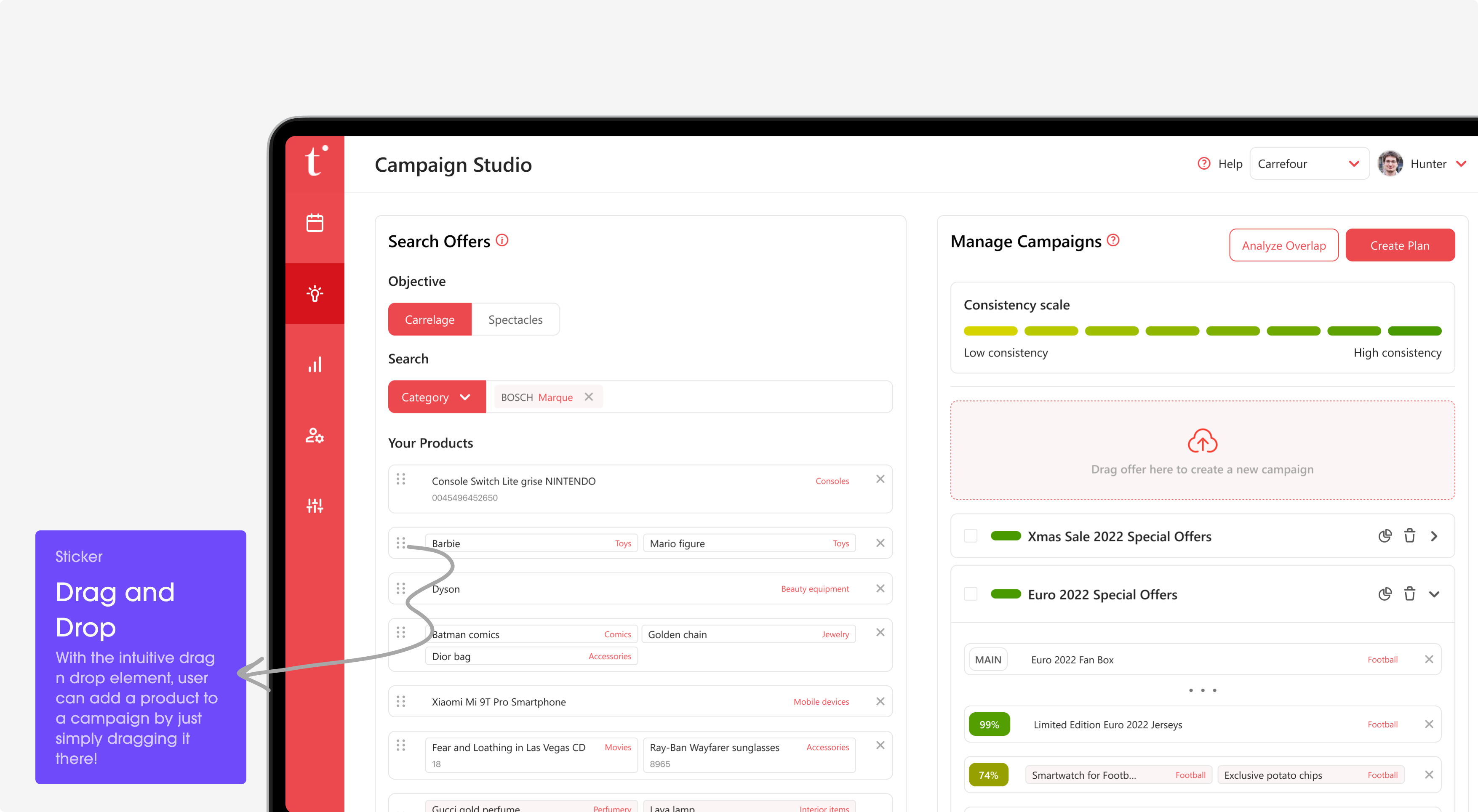Open the calendar icon in the sidebar
The width and height of the screenshot is (1478, 812).
[315, 223]
